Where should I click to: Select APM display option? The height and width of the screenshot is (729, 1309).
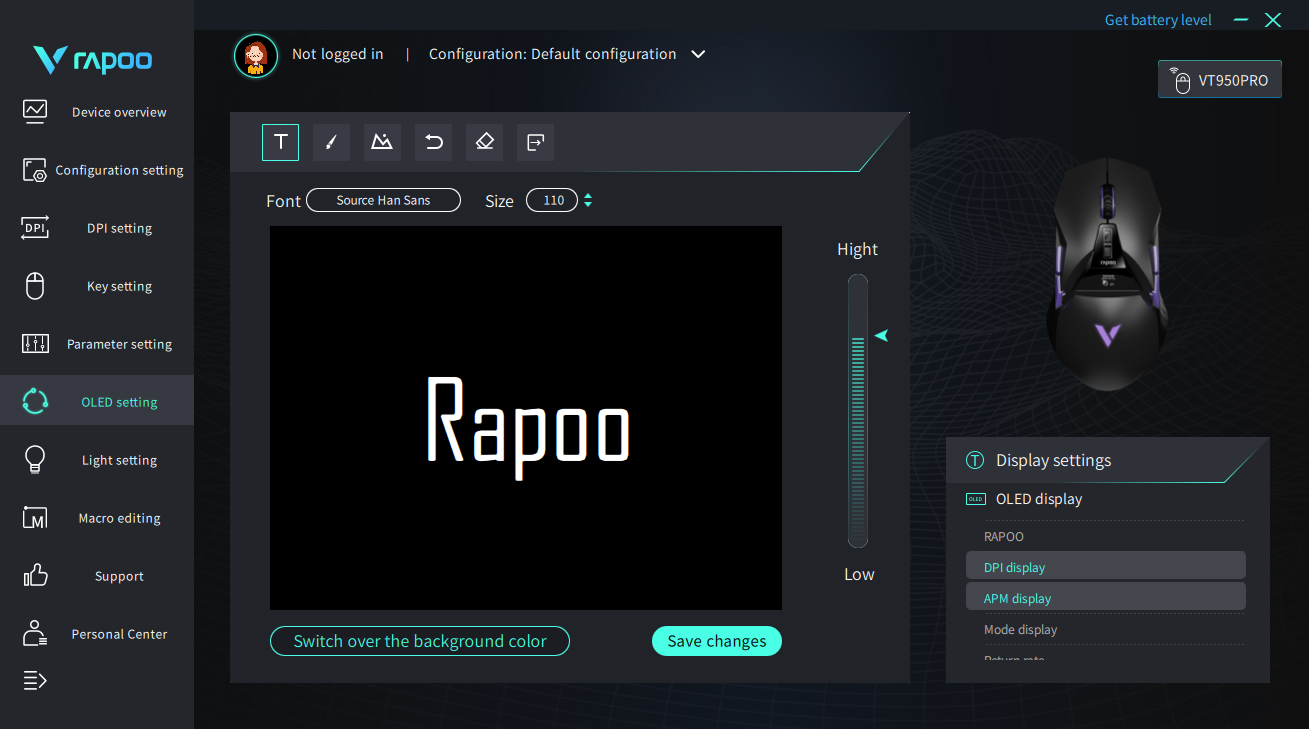pos(1106,597)
